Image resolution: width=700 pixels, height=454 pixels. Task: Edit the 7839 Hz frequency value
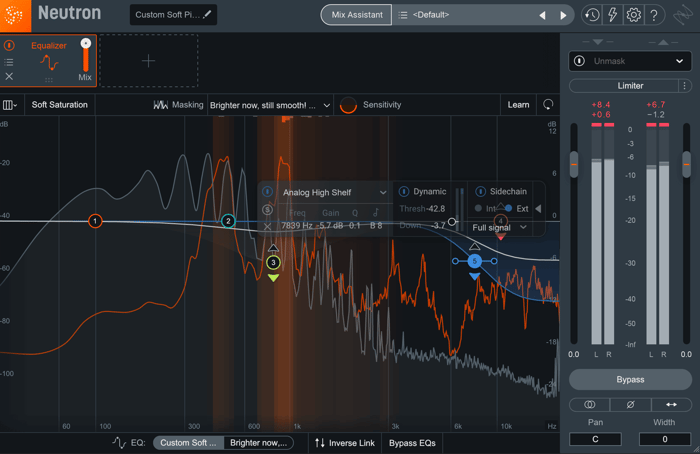click(297, 226)
